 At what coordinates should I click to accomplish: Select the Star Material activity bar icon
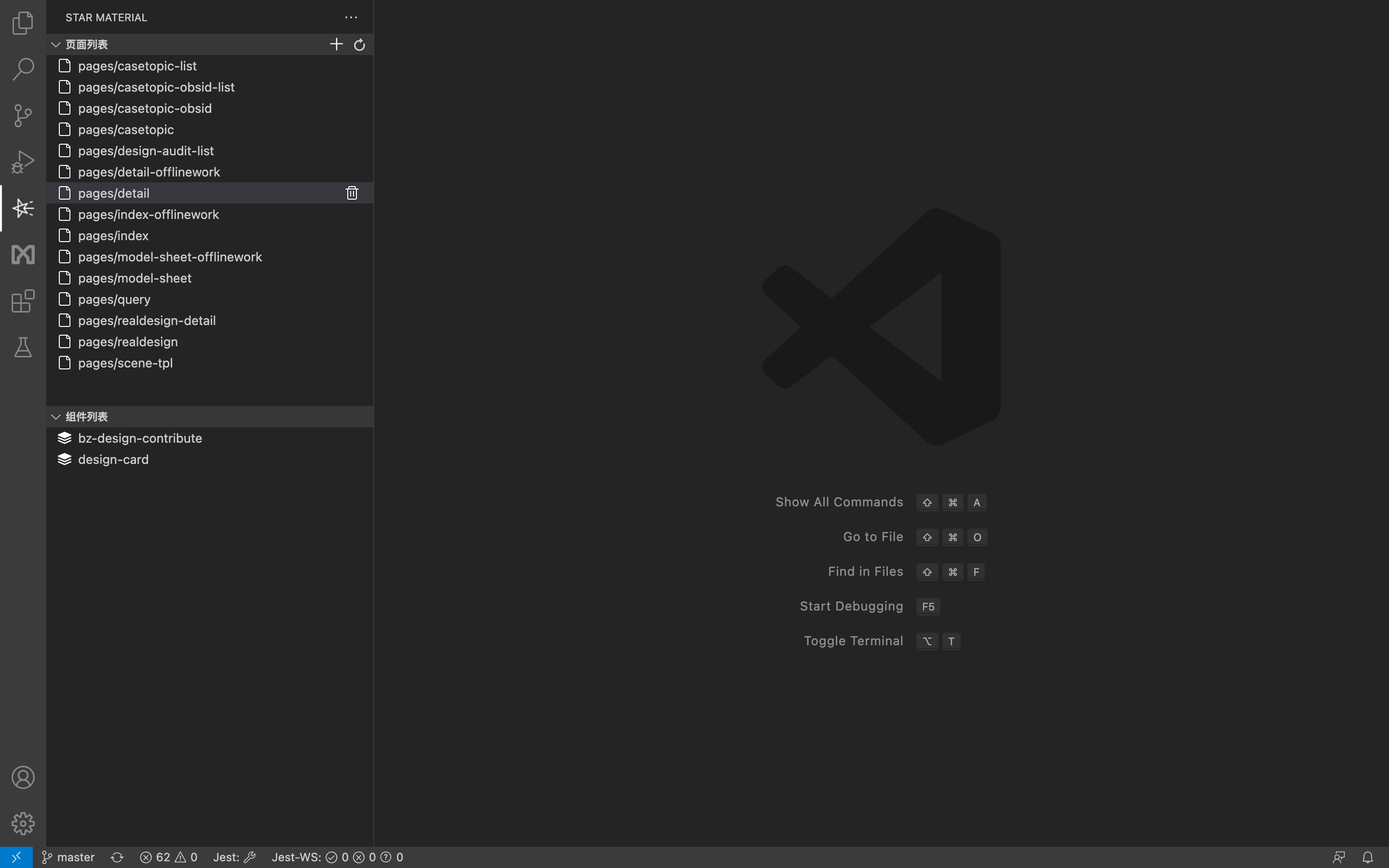[x=23, y=208]
